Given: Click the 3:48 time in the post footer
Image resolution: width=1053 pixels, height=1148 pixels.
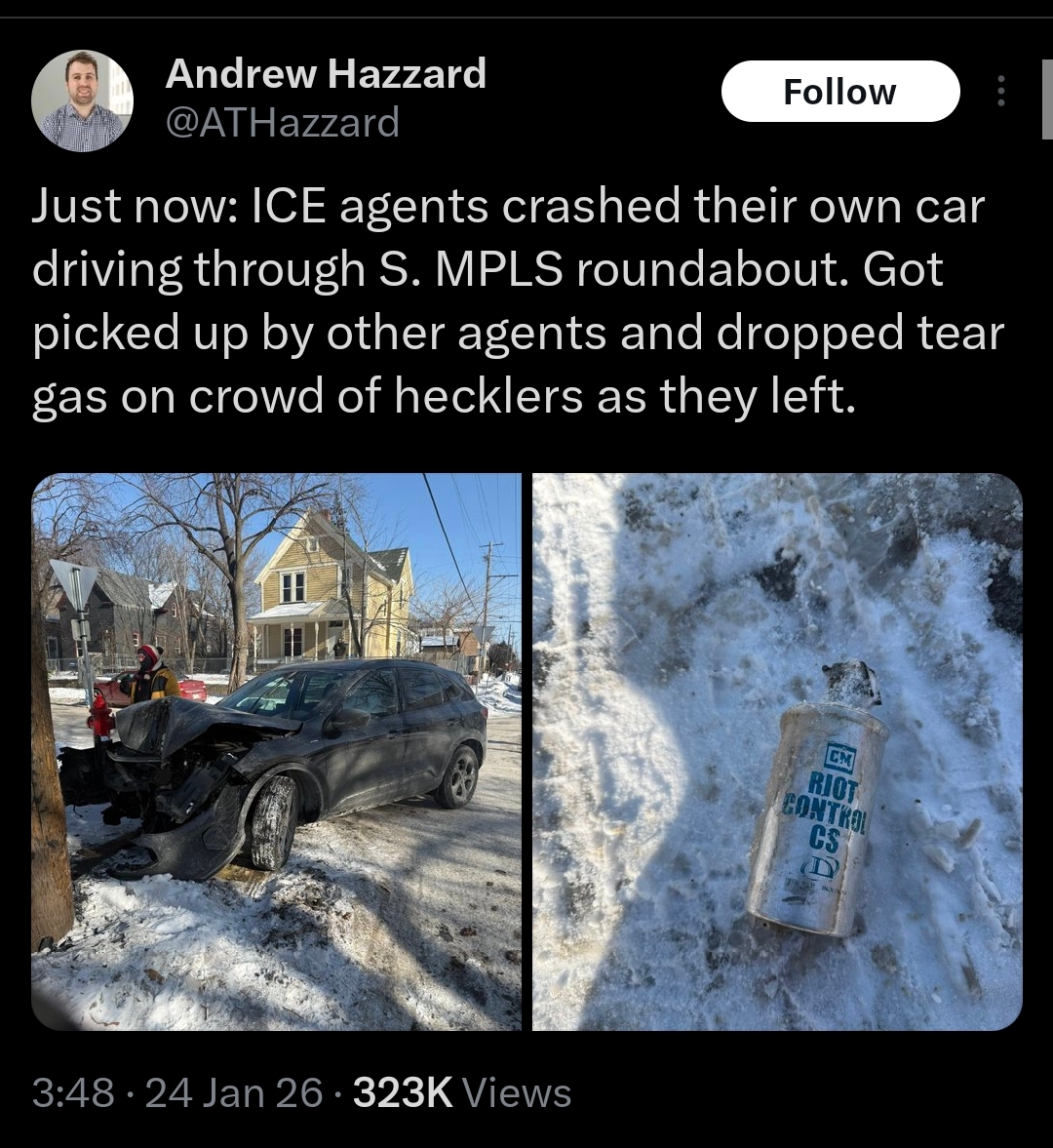Looking at the screenshot, I should (73, 1093).
